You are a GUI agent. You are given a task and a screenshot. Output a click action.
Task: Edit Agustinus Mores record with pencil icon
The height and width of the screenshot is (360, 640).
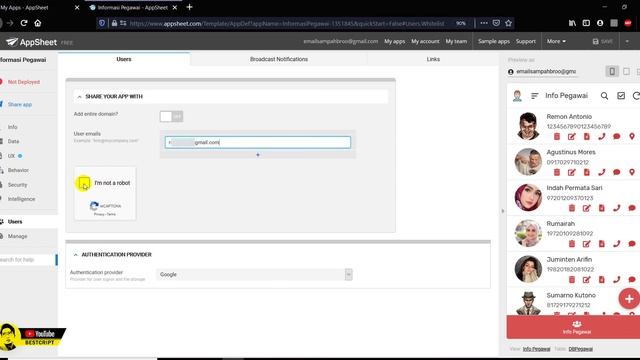[571, 172]
